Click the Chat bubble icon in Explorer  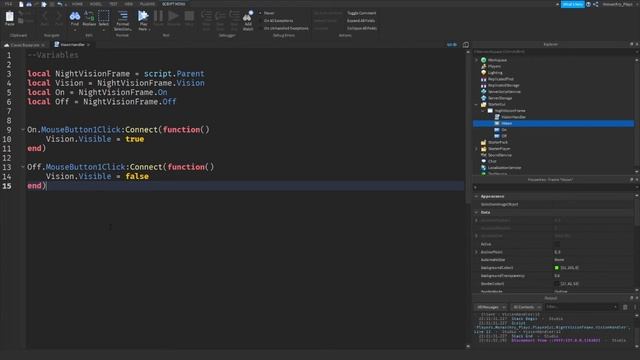[484, 161]
